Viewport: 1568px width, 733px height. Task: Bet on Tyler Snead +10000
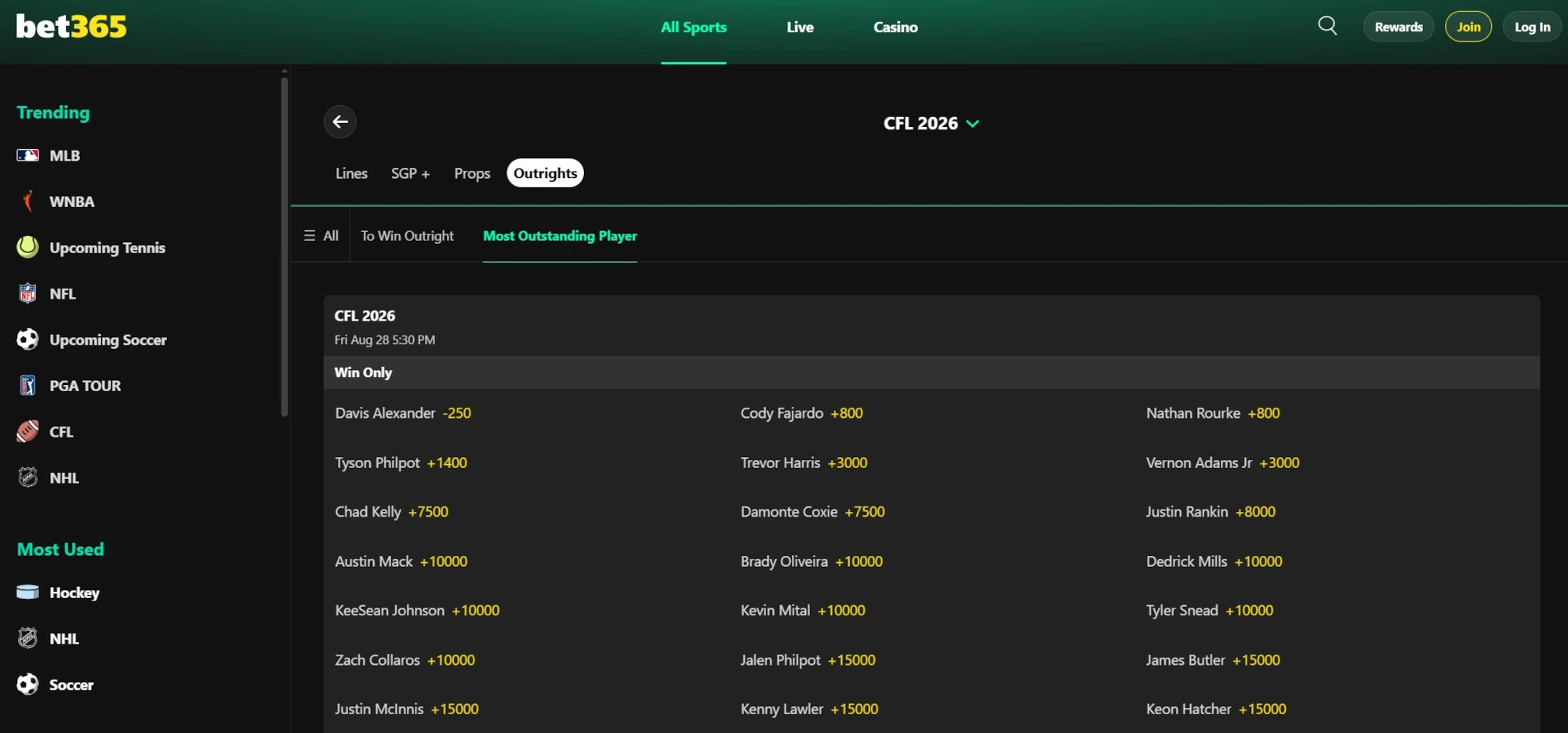(1209, 611)
